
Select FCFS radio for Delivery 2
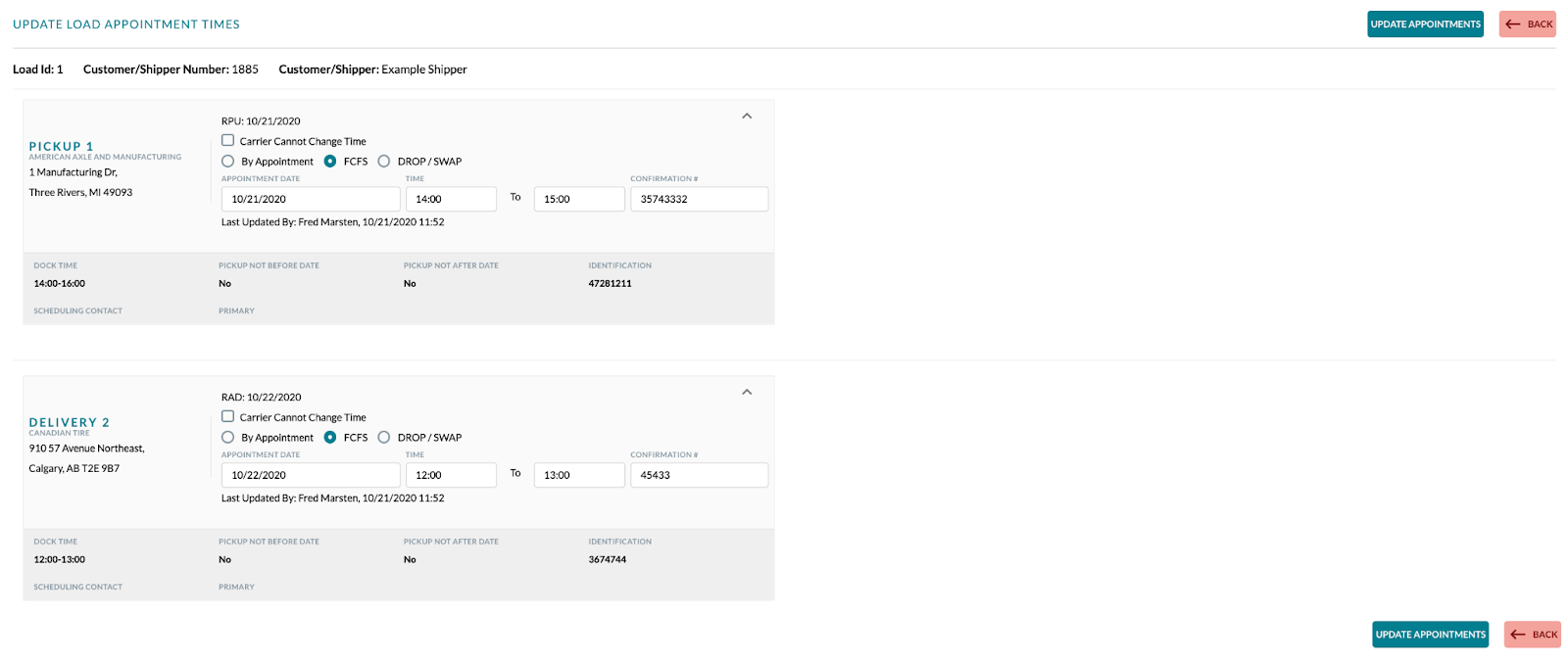(x=330, y=438)
